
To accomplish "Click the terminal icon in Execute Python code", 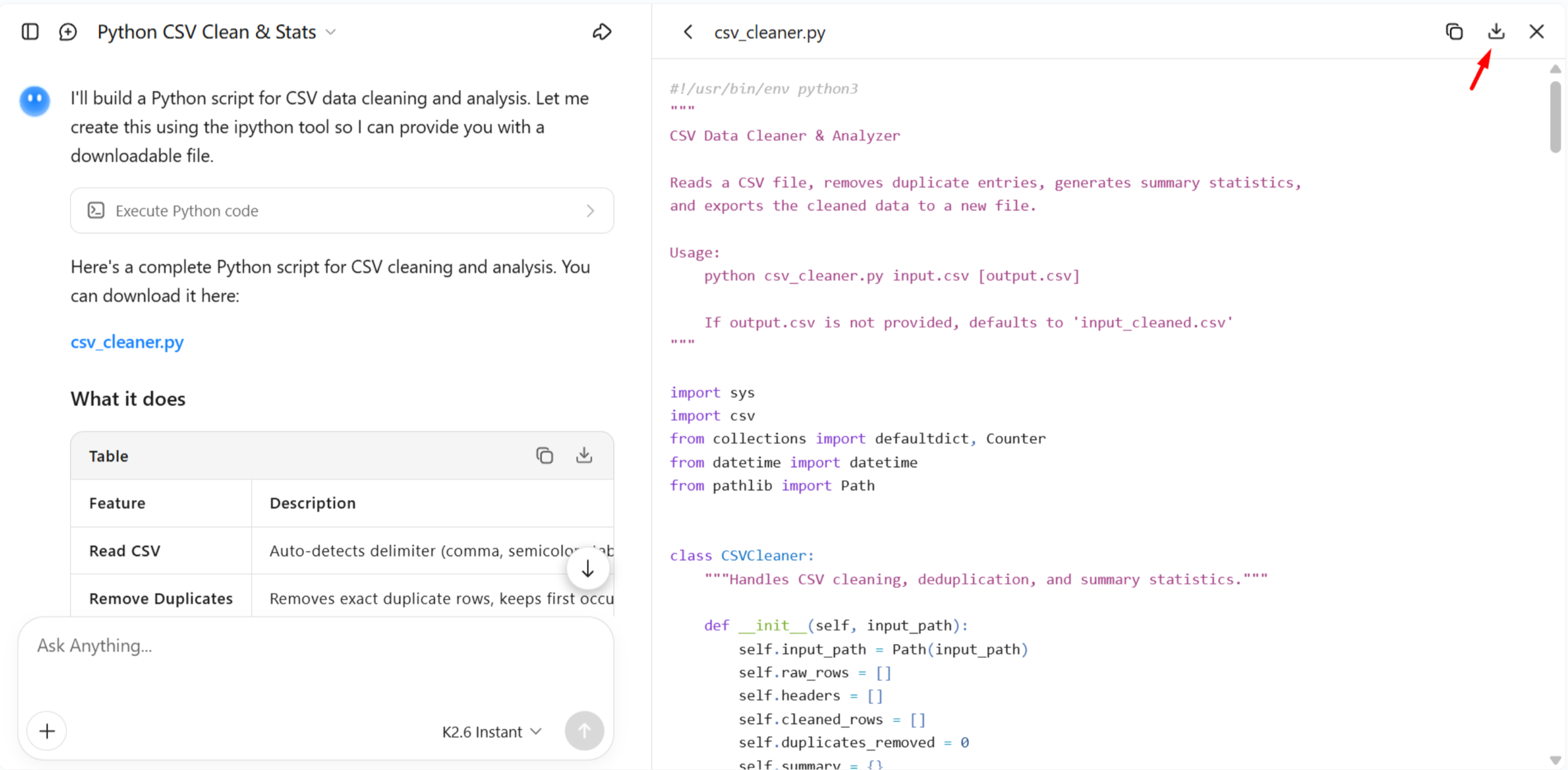I will coord(96,211).
